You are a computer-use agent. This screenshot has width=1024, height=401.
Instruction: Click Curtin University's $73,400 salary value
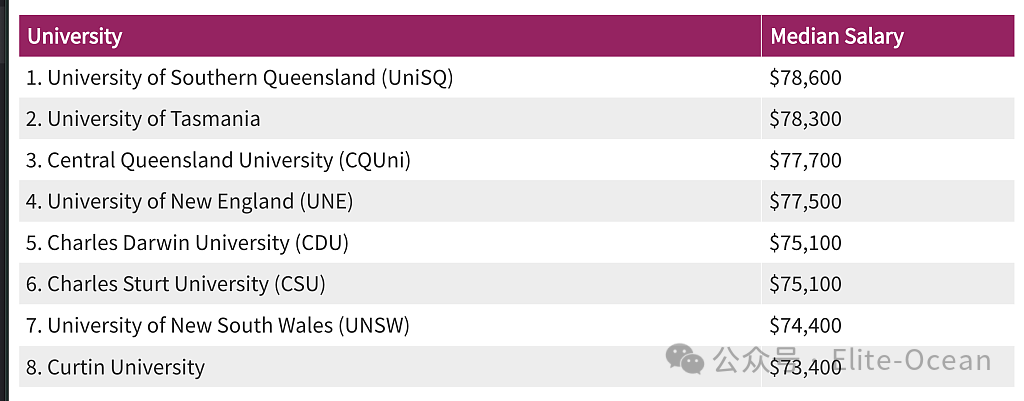coord(805,368)
